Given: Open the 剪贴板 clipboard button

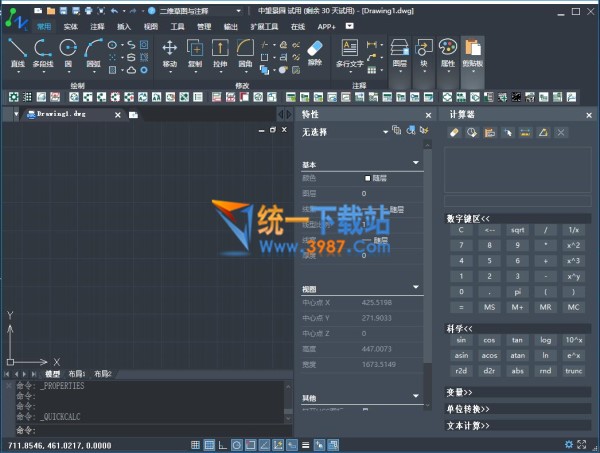Looking at the screenshot, I should tap(473, 55).
